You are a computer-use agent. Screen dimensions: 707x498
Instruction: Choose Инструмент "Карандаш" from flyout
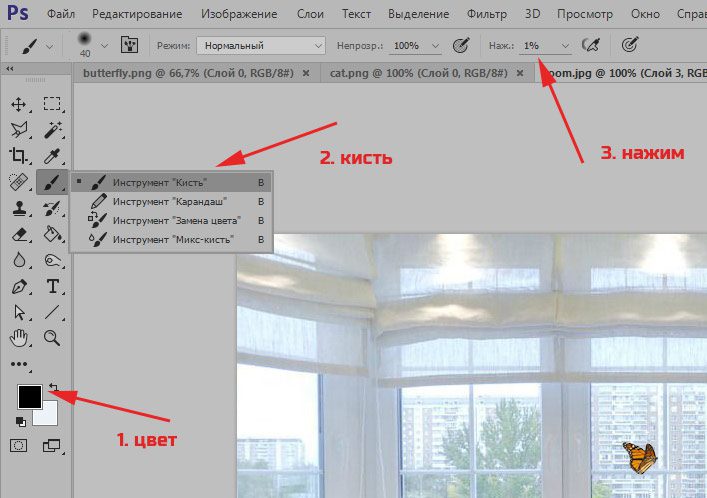click(171, 202)
